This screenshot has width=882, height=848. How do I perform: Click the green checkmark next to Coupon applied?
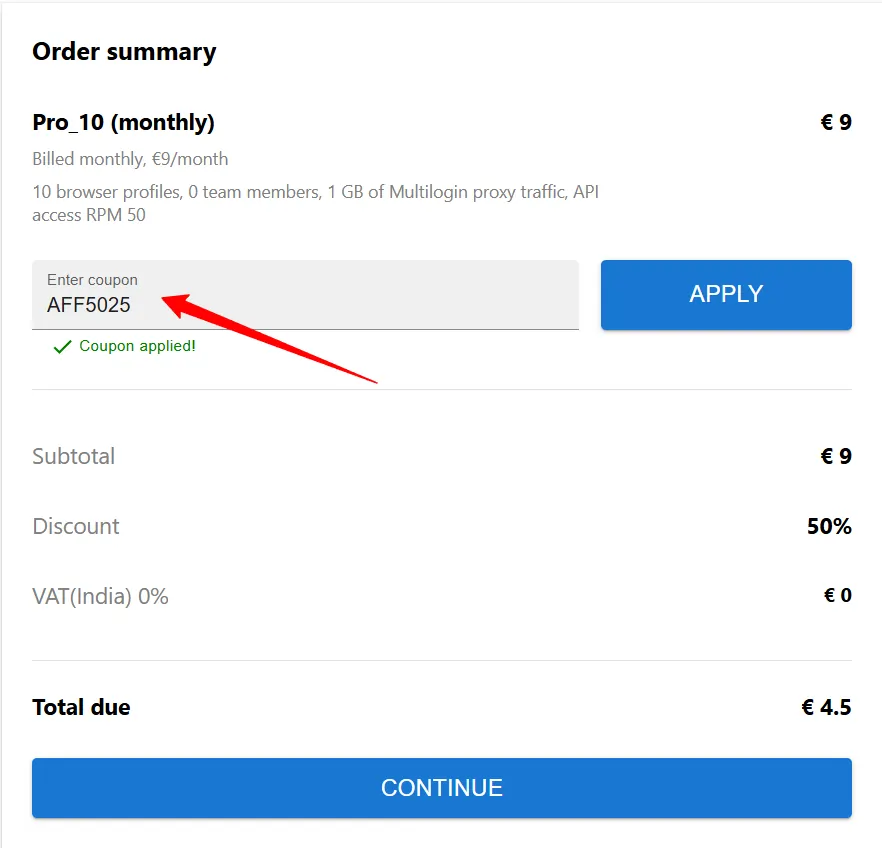(x=61, y=346)
